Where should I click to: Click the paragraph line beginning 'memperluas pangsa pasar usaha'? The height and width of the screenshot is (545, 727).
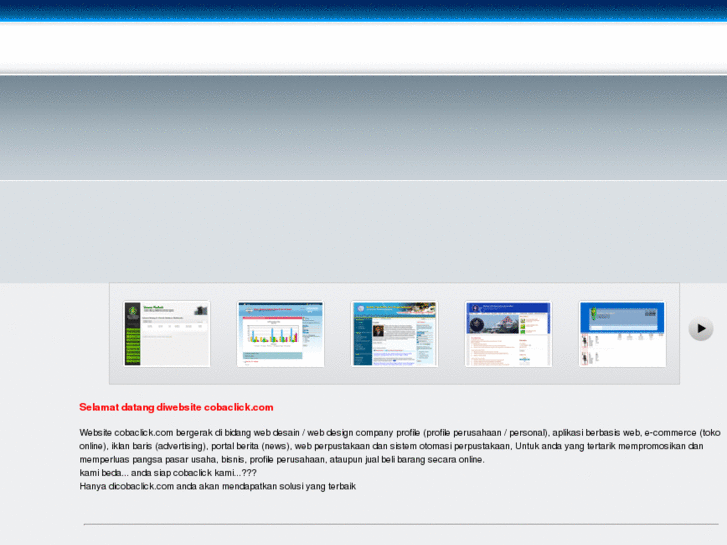pos(282,460)
